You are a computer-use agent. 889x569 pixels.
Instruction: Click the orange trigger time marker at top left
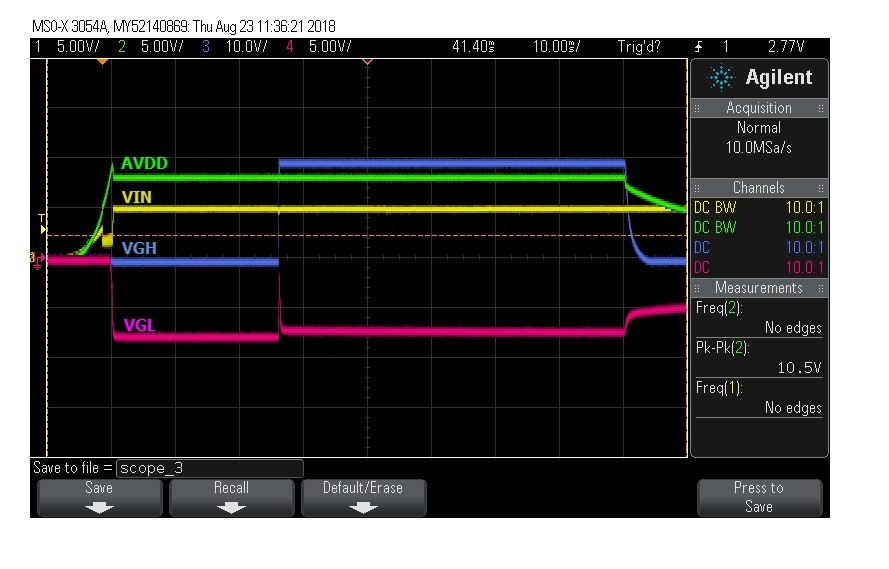(103, 61)
